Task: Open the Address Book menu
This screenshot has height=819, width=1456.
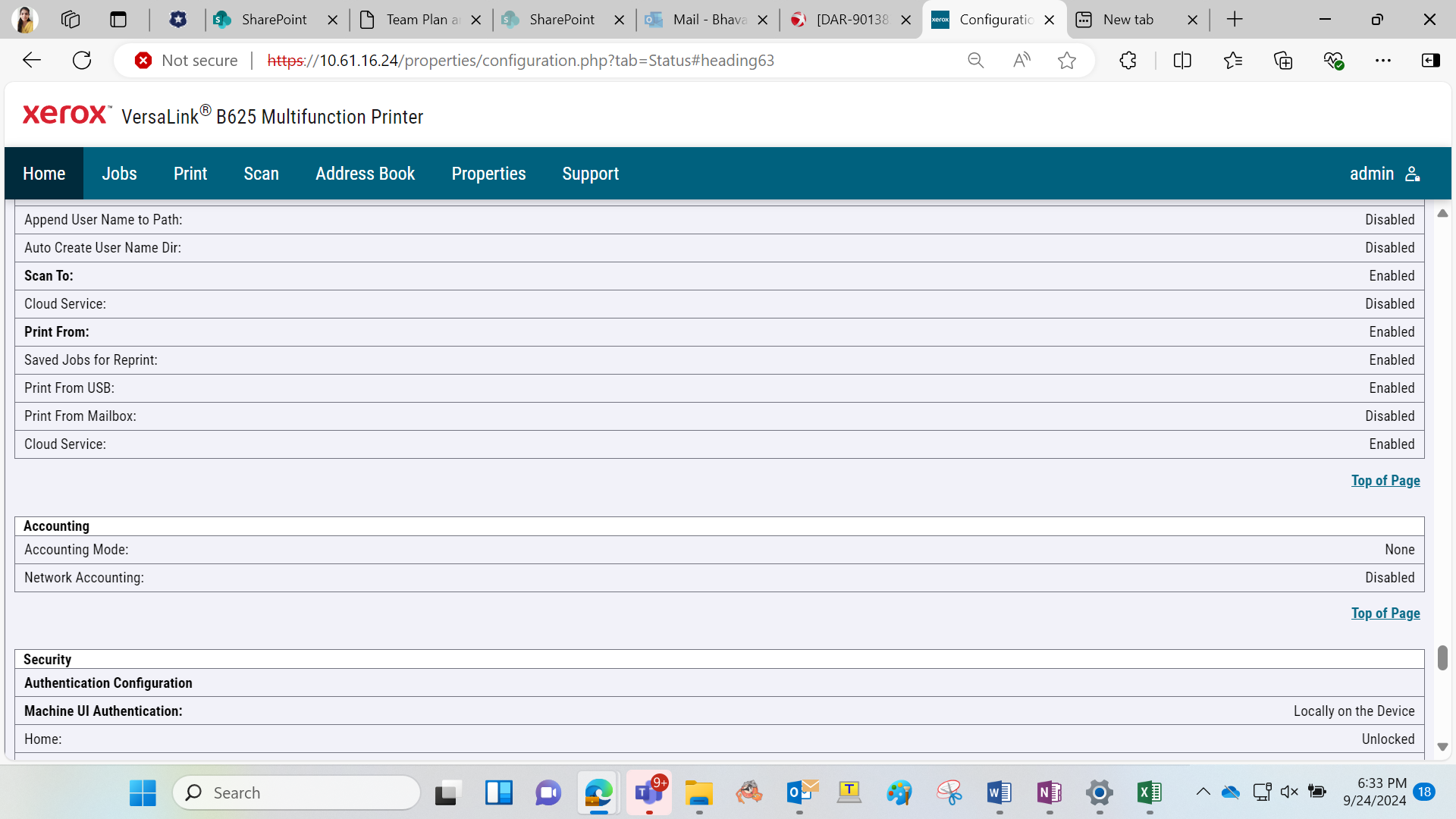Action: pos(365,174)
